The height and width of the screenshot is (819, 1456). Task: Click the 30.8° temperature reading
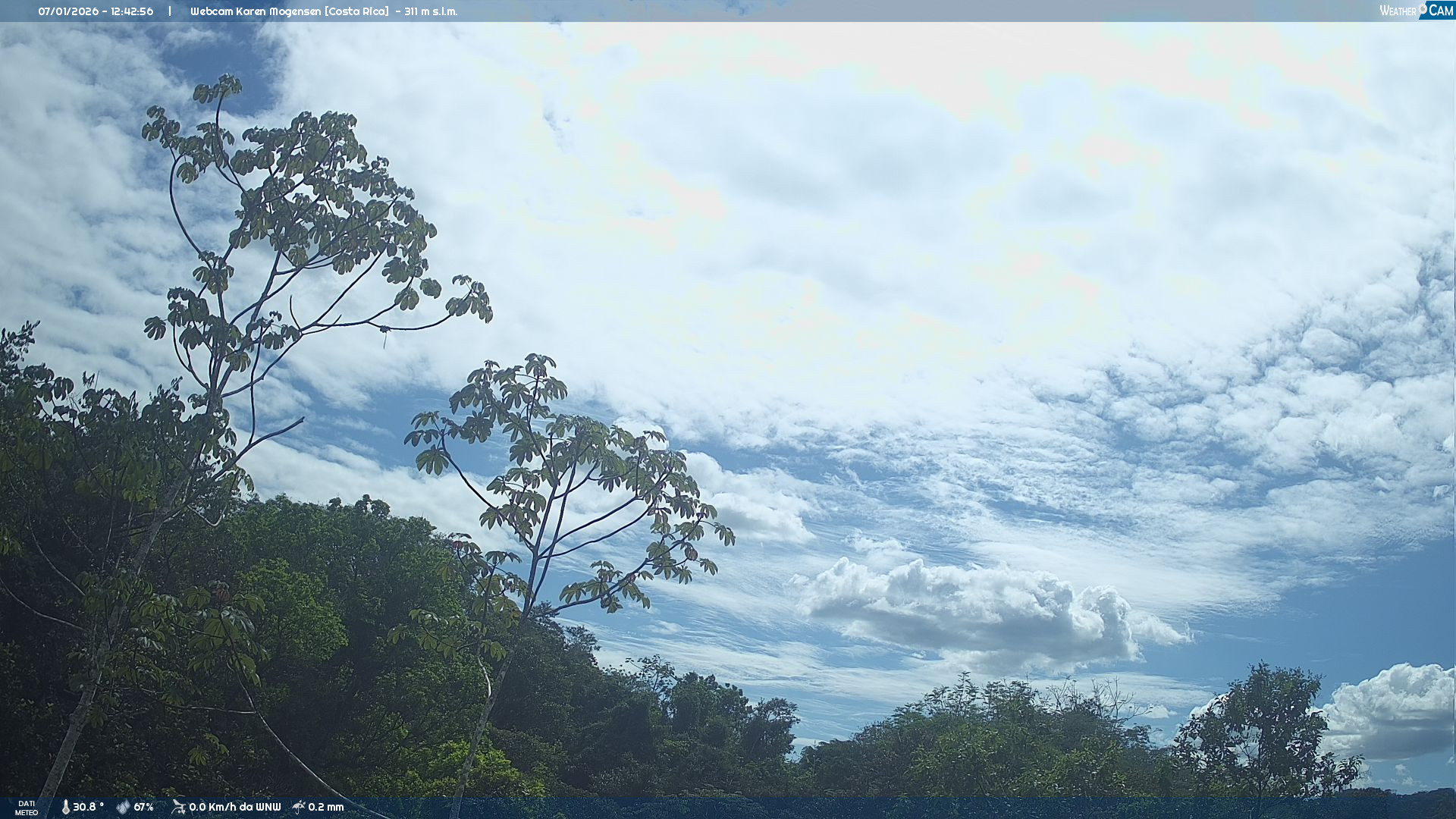tap(88, 807)
